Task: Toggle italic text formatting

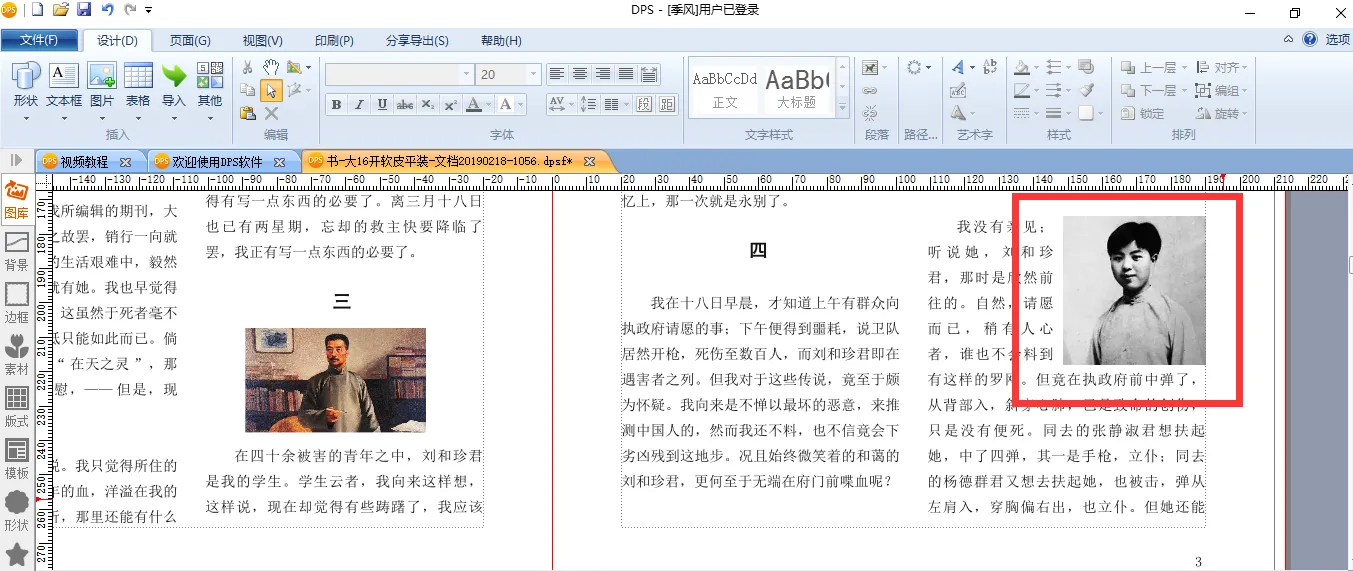Action: 359,105
